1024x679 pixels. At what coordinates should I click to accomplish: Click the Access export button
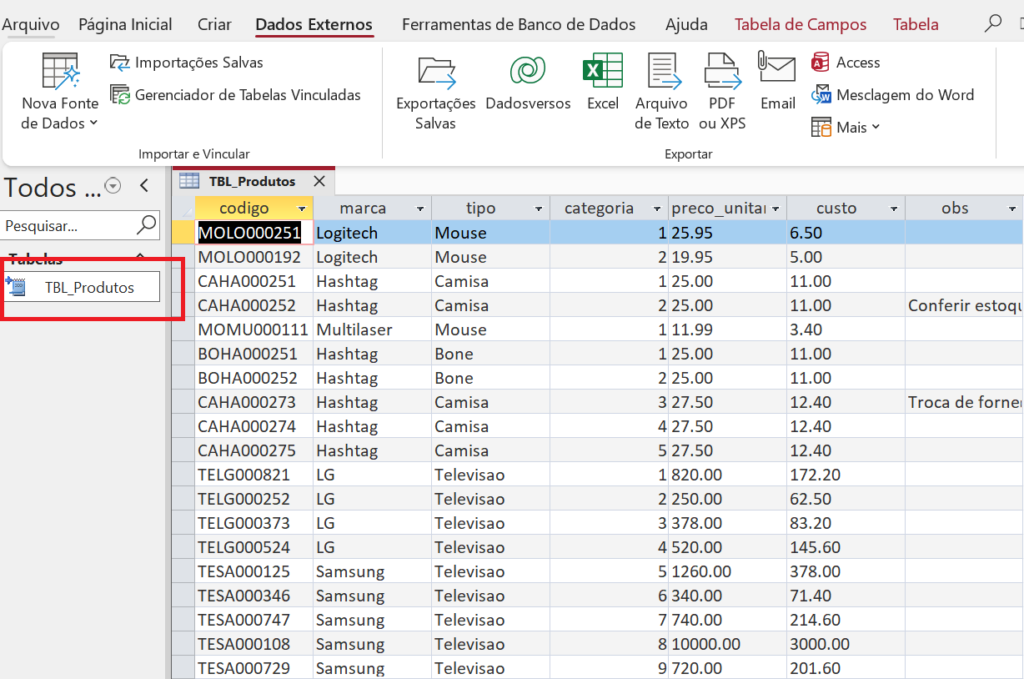click(846, 62)
